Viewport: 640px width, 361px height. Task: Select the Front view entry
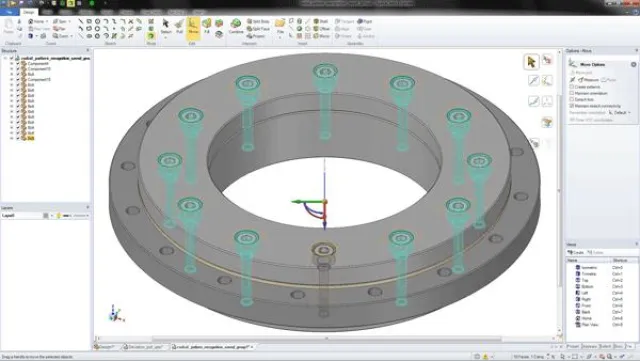coord(586,305)
